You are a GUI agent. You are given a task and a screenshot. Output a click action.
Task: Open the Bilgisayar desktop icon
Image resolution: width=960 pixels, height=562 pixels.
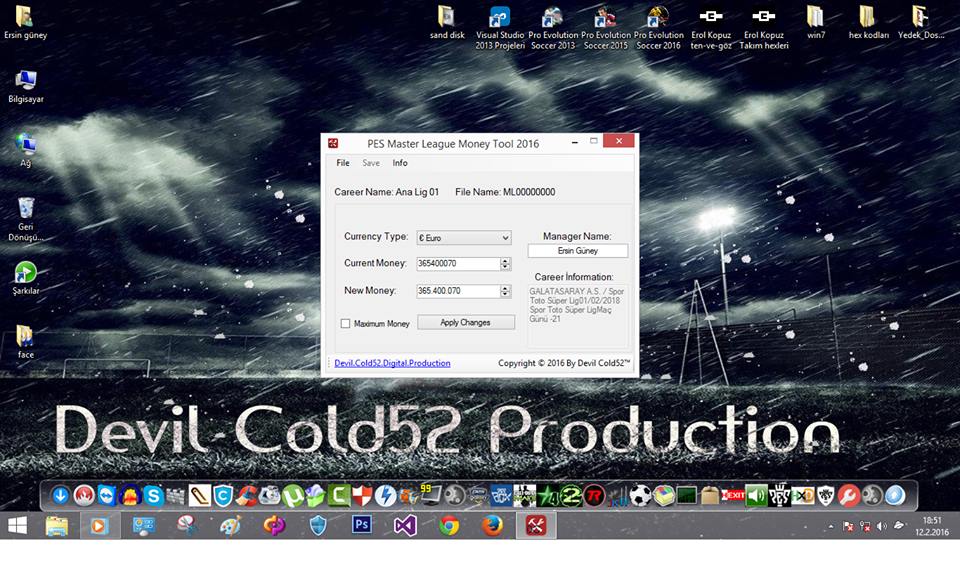(x=26, y=86)
